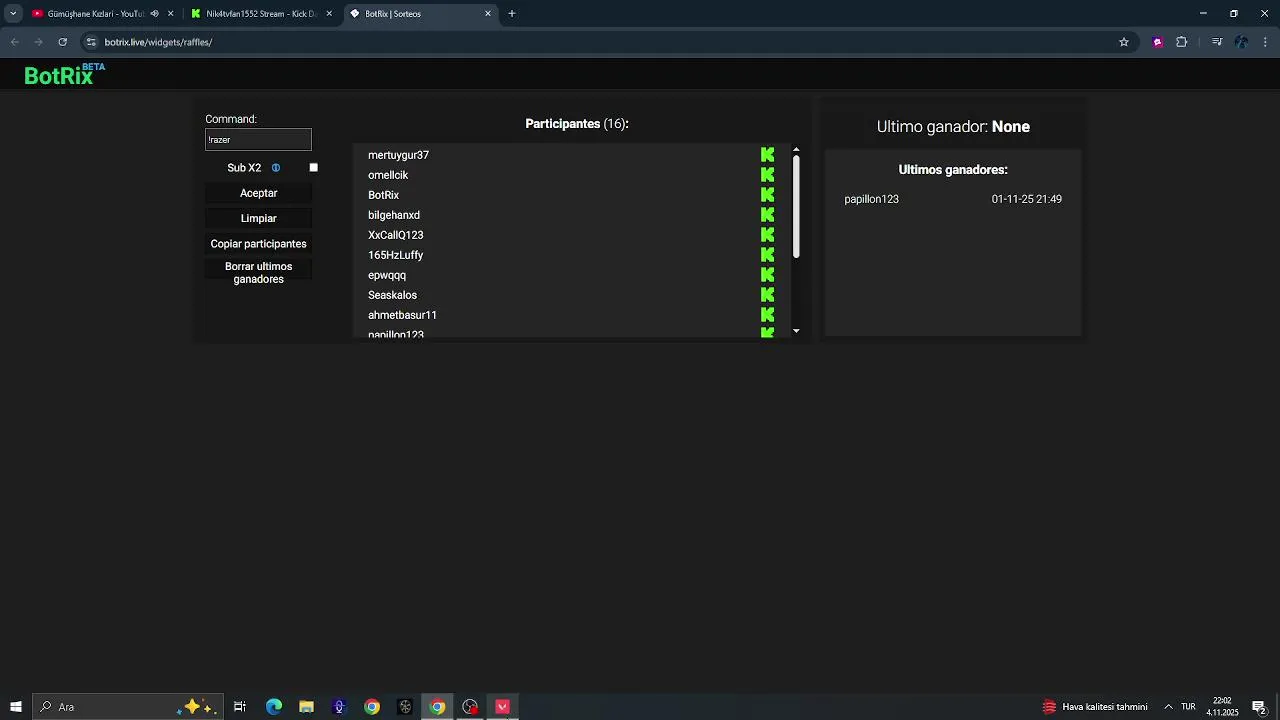Screen dimensions: 1280x720
Task: Click Kick icon next to XxCallQ123
Action: point(767,235)
